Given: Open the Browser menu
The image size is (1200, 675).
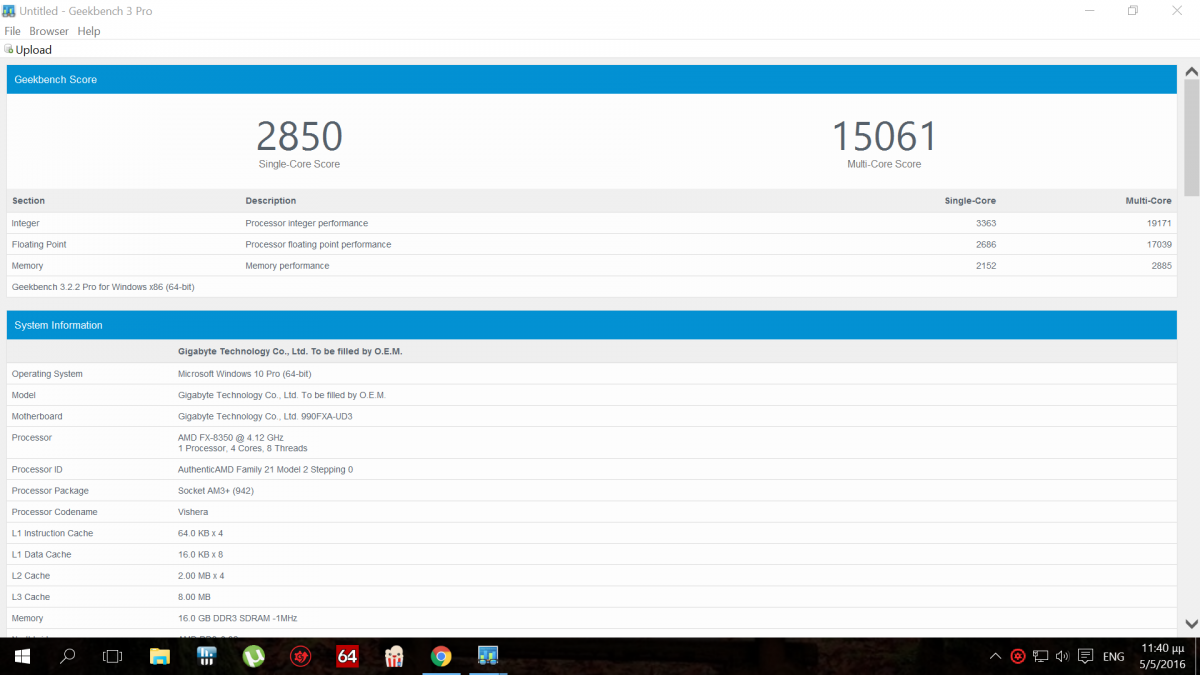Looking at the screenshot, I should 49,31.
